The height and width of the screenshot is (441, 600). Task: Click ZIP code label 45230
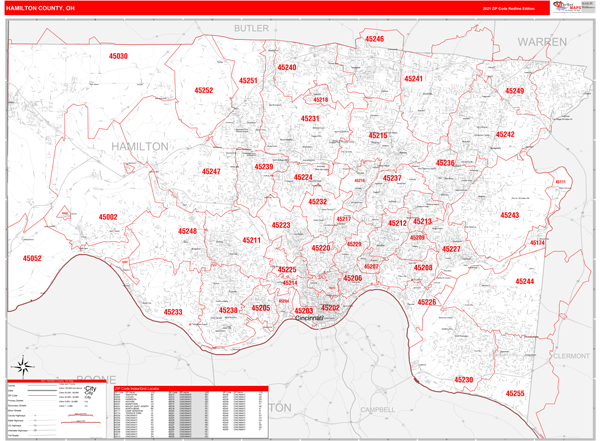click(464, 380)
